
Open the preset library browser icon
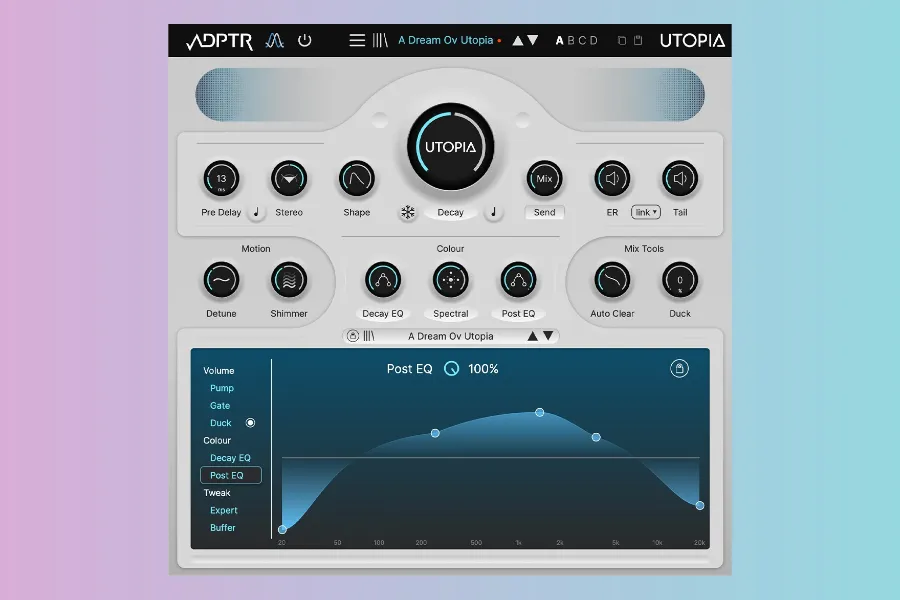(x=381, y=41)
